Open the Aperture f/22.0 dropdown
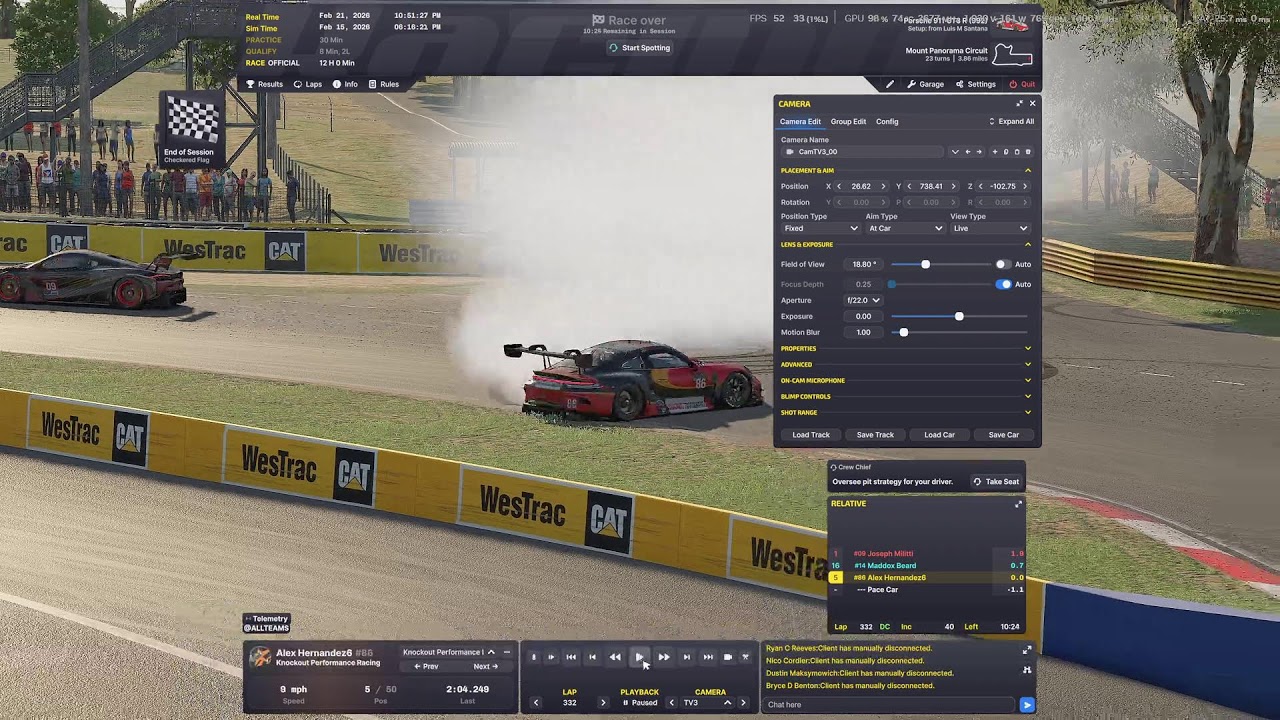Screen dimensions: 1280x720 click(x=863, y=300)
